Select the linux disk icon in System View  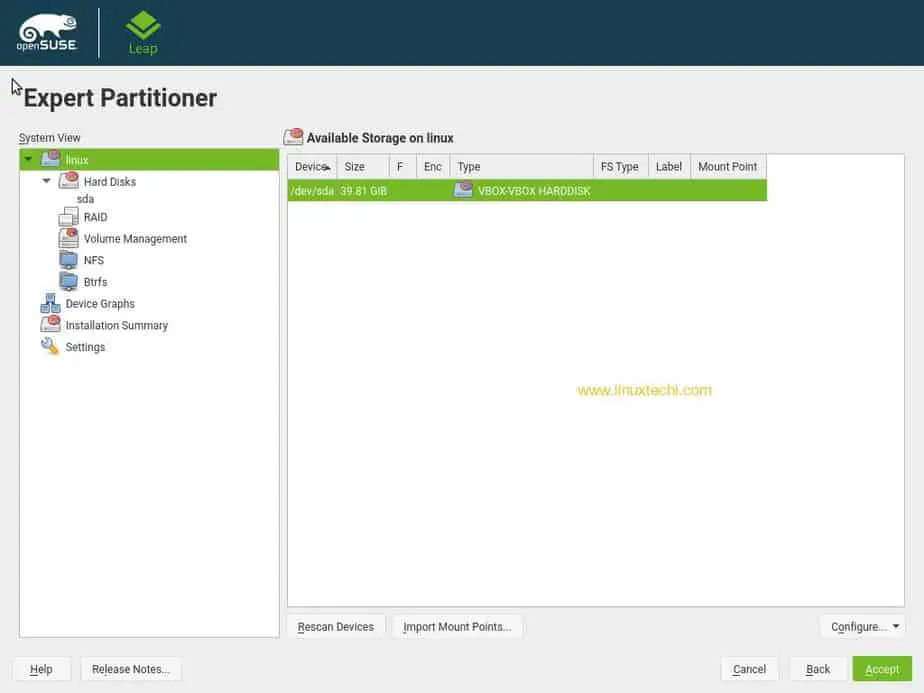tap(51, 159)
